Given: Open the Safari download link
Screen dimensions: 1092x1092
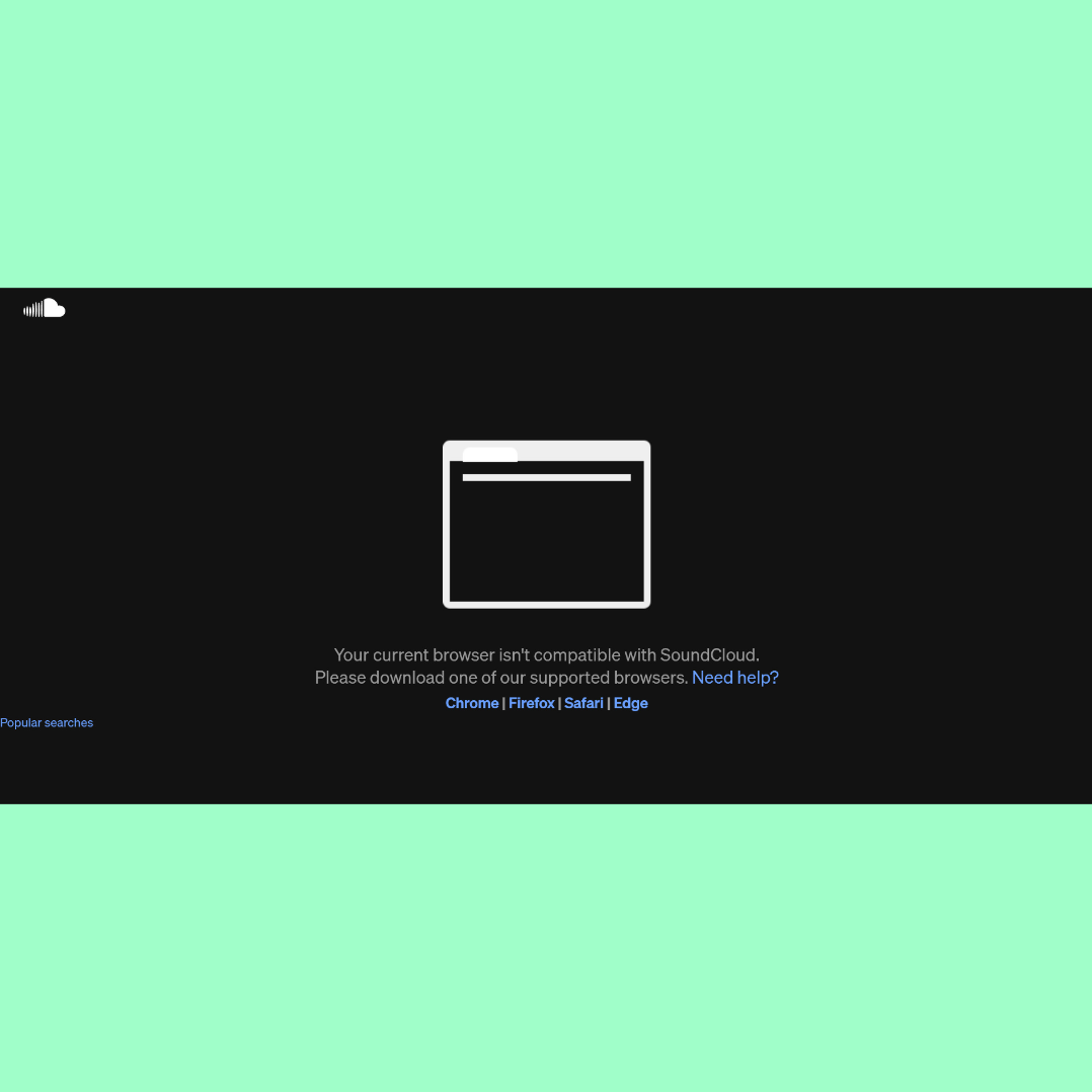Looking at the screenshot, I should 583,703.
